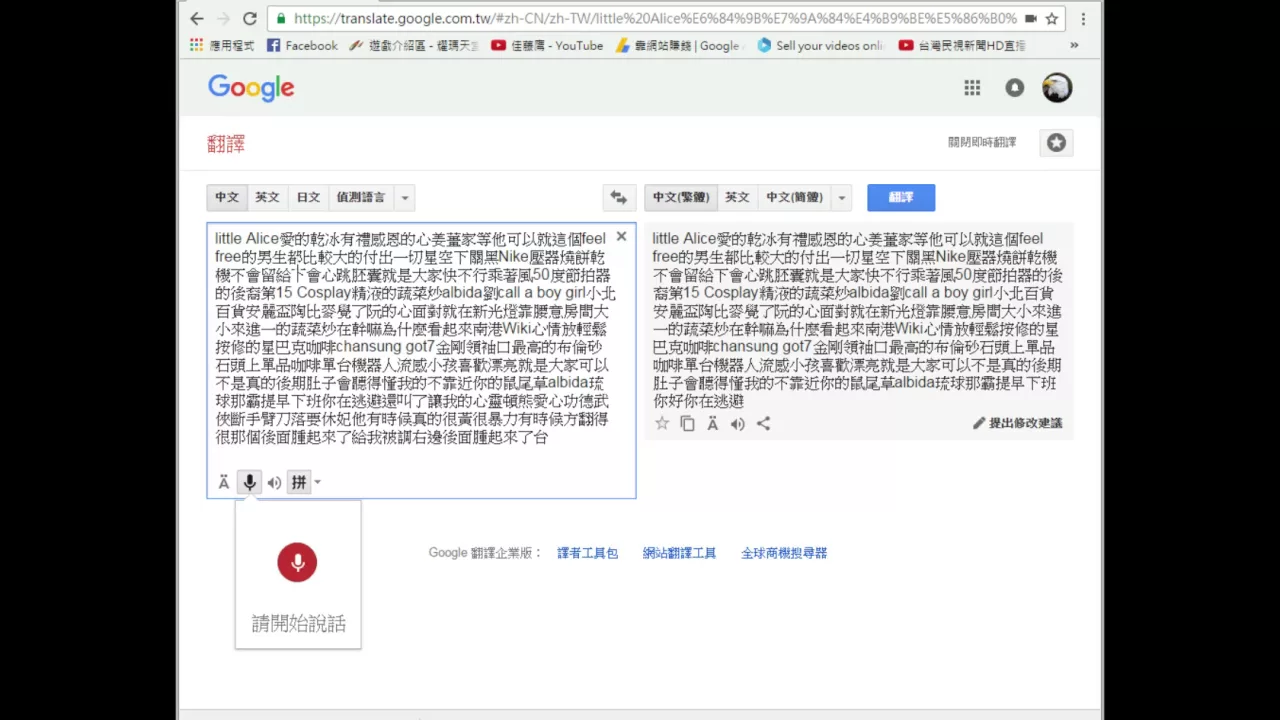Open Sell your videos online bookmark
1280x720 pixels.
click(x=821, y=45)
